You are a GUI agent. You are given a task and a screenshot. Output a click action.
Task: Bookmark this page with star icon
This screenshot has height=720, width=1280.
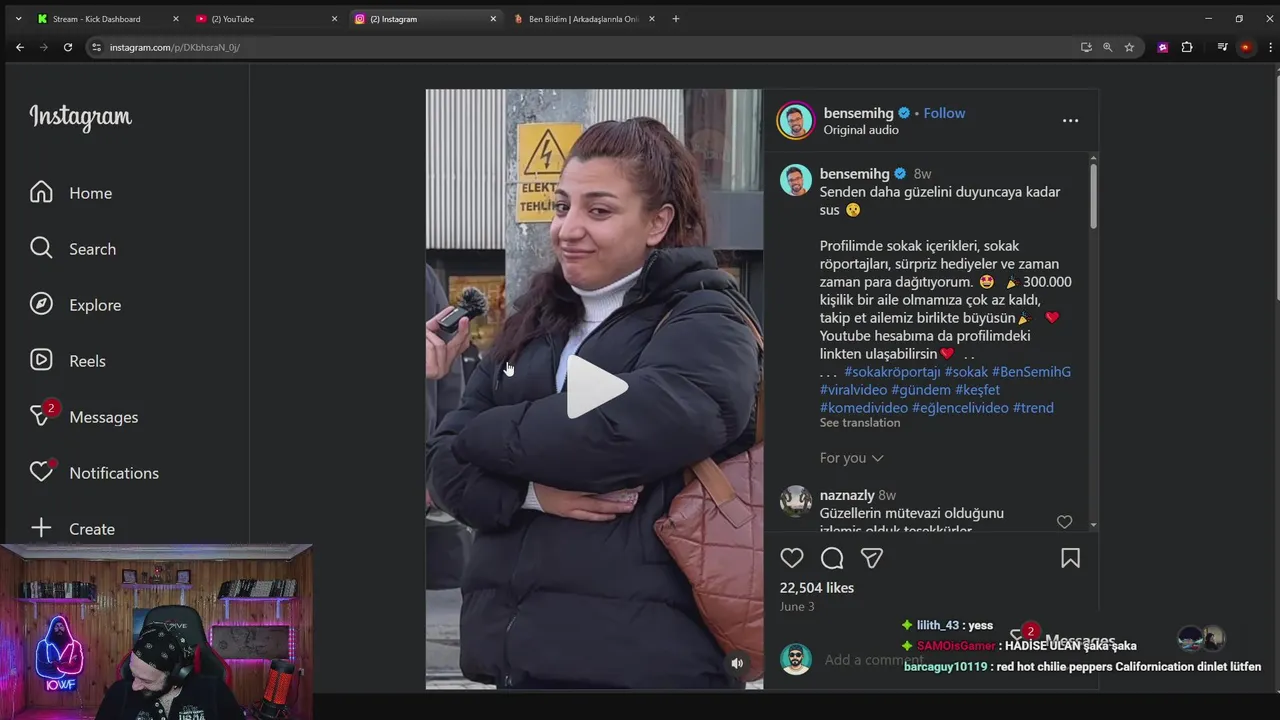coord(1129,47)
